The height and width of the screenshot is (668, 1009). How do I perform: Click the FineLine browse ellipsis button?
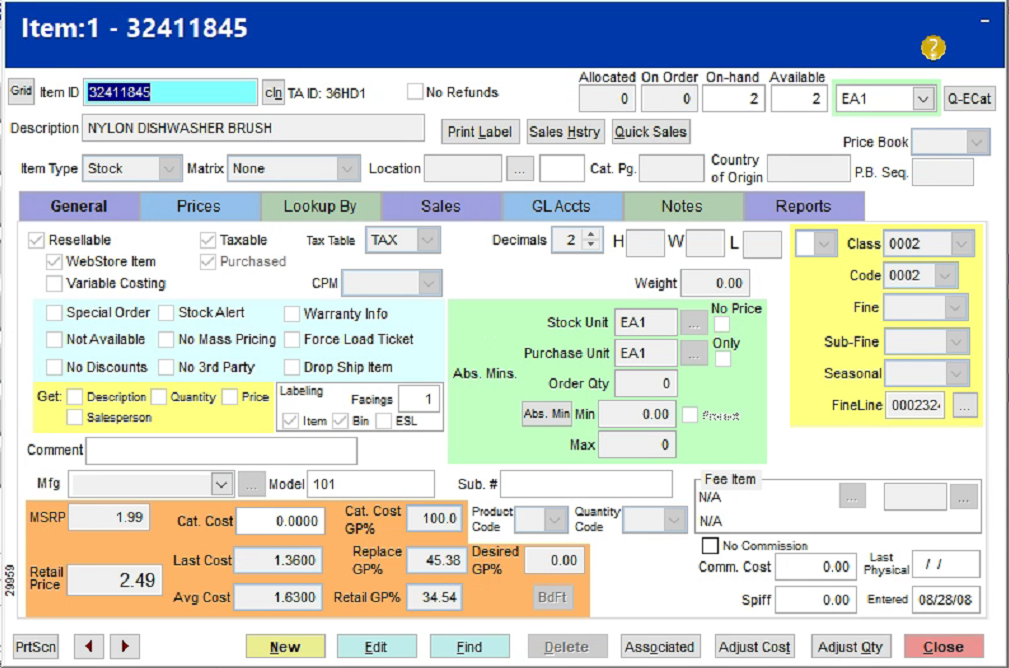pos(964,405)
